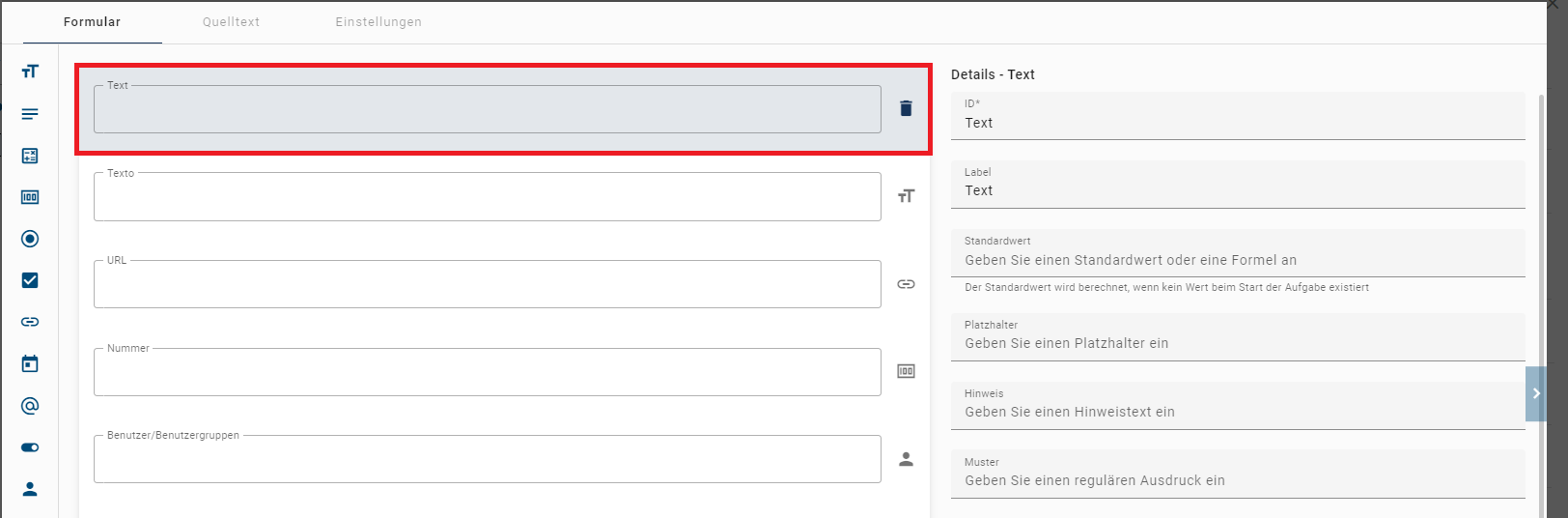Viewport: 1568px width, 518px height.
Task: Delete the selected Text field with the trash icon
Action: (x=906, y=108)
